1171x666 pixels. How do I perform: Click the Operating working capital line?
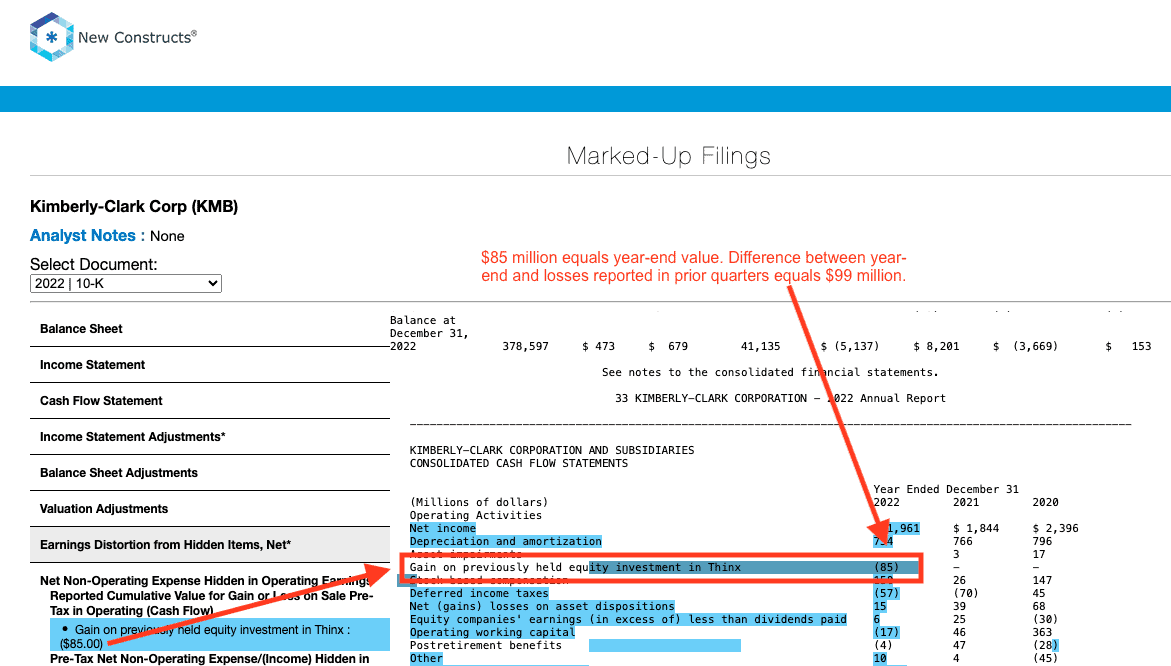pyautogui.click(x=492, y=632)
